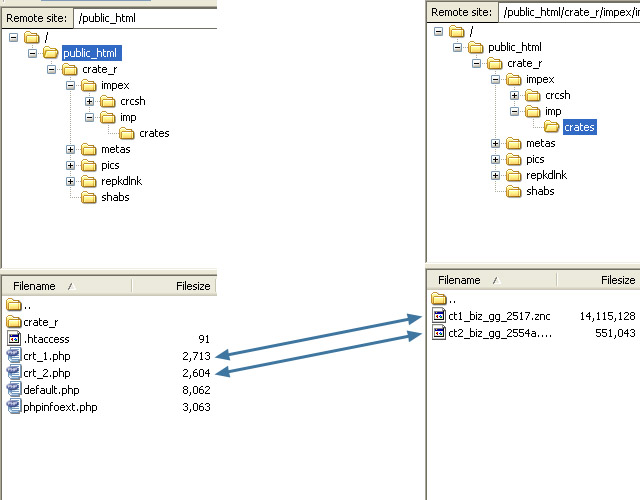This screenshot has width=640, height=500.
Task: Click the ct2_biz_gg_2554a file icon
Action: coord(439,333)
